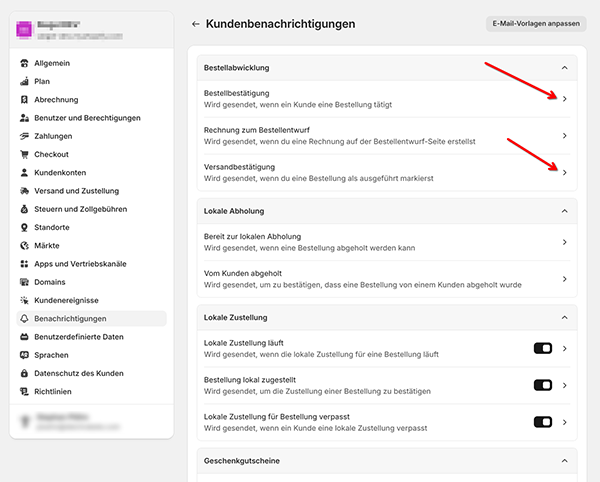Click the Checkout cart icon
Viewport: 600px width, 482px height.
(x=24, y=154)
